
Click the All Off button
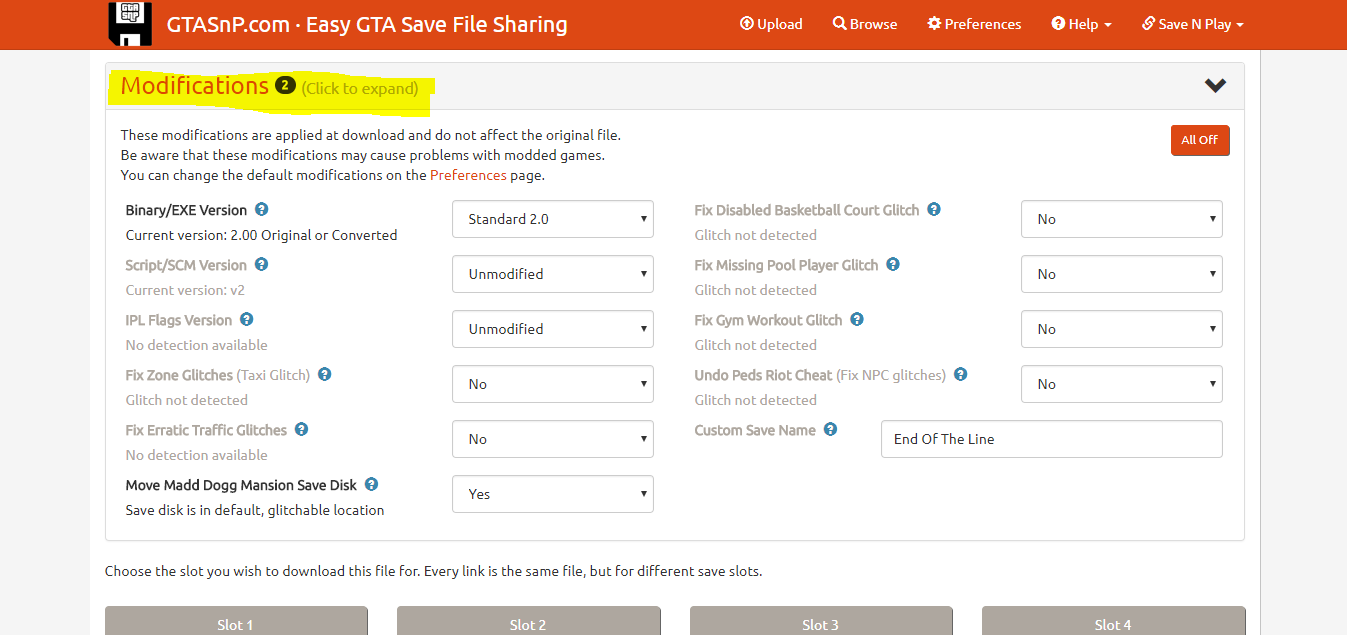pos(1200,140)
